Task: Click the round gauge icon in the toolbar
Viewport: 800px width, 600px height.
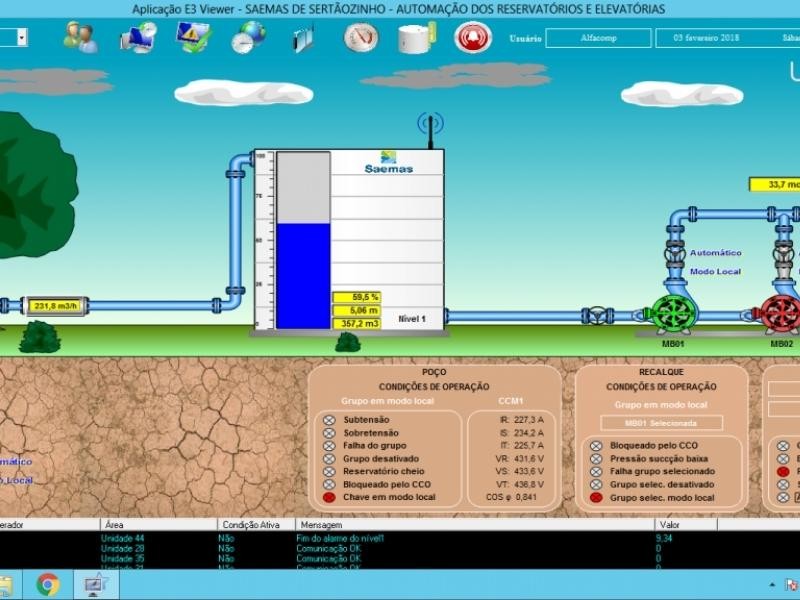Action: [x=361, y=38]
